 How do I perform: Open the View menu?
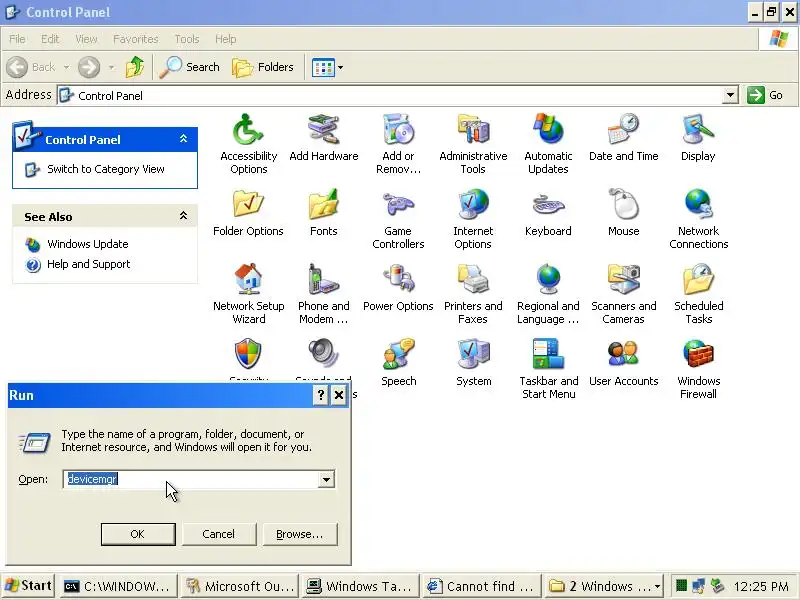86,39
